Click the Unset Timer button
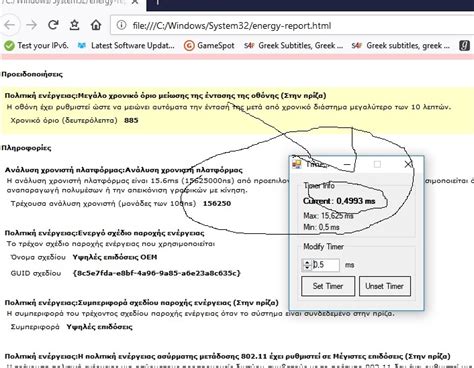This screenshot has height=368, width=474. click(x=385, y=286)
